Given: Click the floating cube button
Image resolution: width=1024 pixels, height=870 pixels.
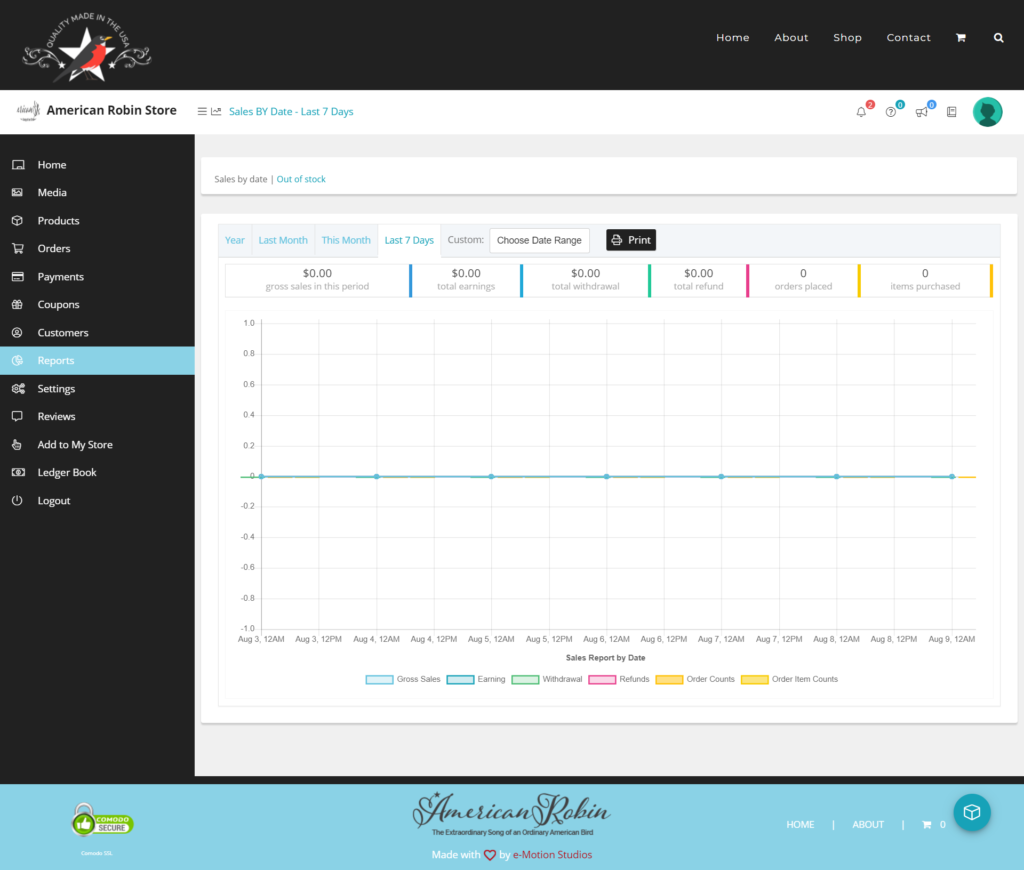Looking at the screenshot, I should point(971,813).
